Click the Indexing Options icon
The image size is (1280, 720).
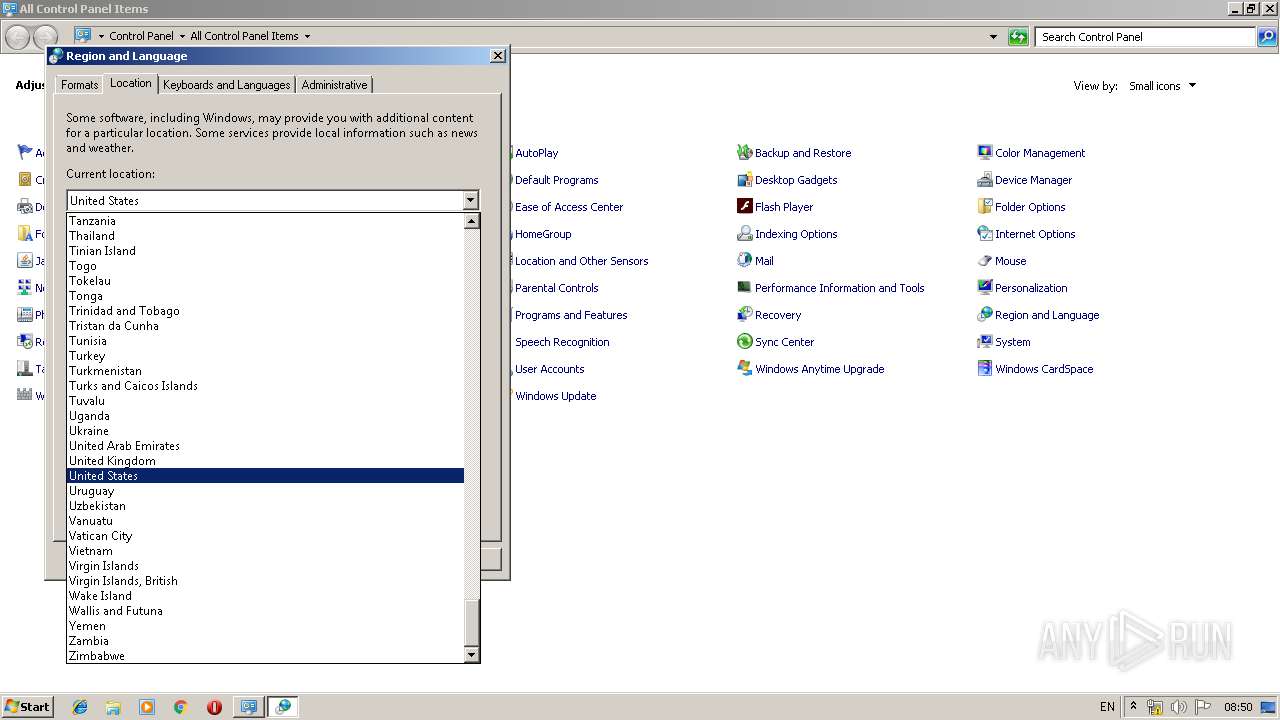click(744, 234)
